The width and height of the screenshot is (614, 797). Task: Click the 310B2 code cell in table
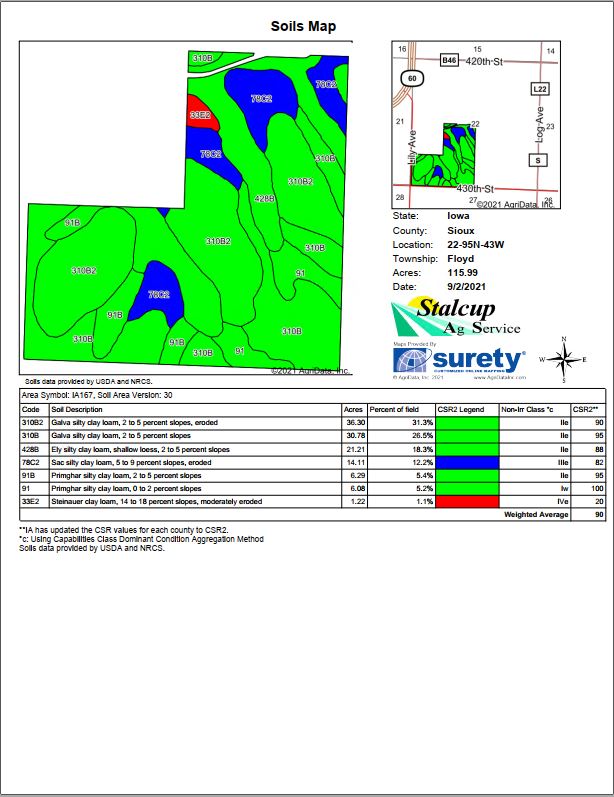click(x=33, y=423)
